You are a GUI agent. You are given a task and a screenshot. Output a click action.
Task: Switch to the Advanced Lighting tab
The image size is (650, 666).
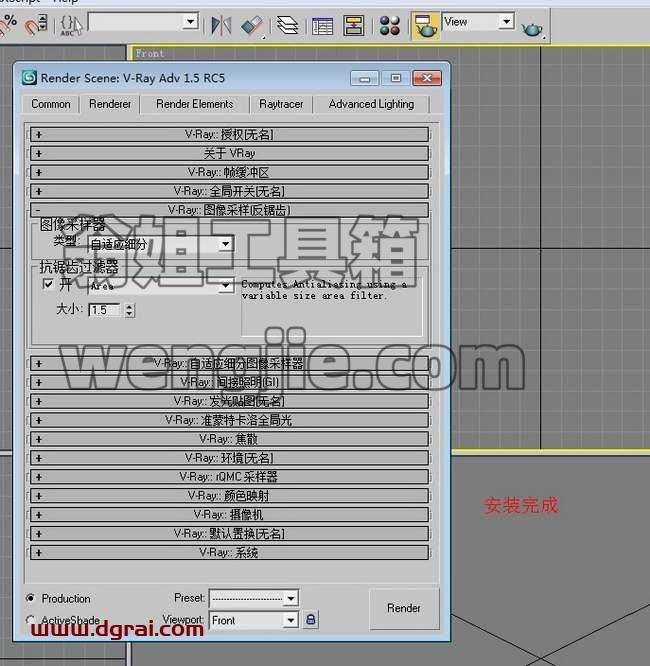coord(371,104)
